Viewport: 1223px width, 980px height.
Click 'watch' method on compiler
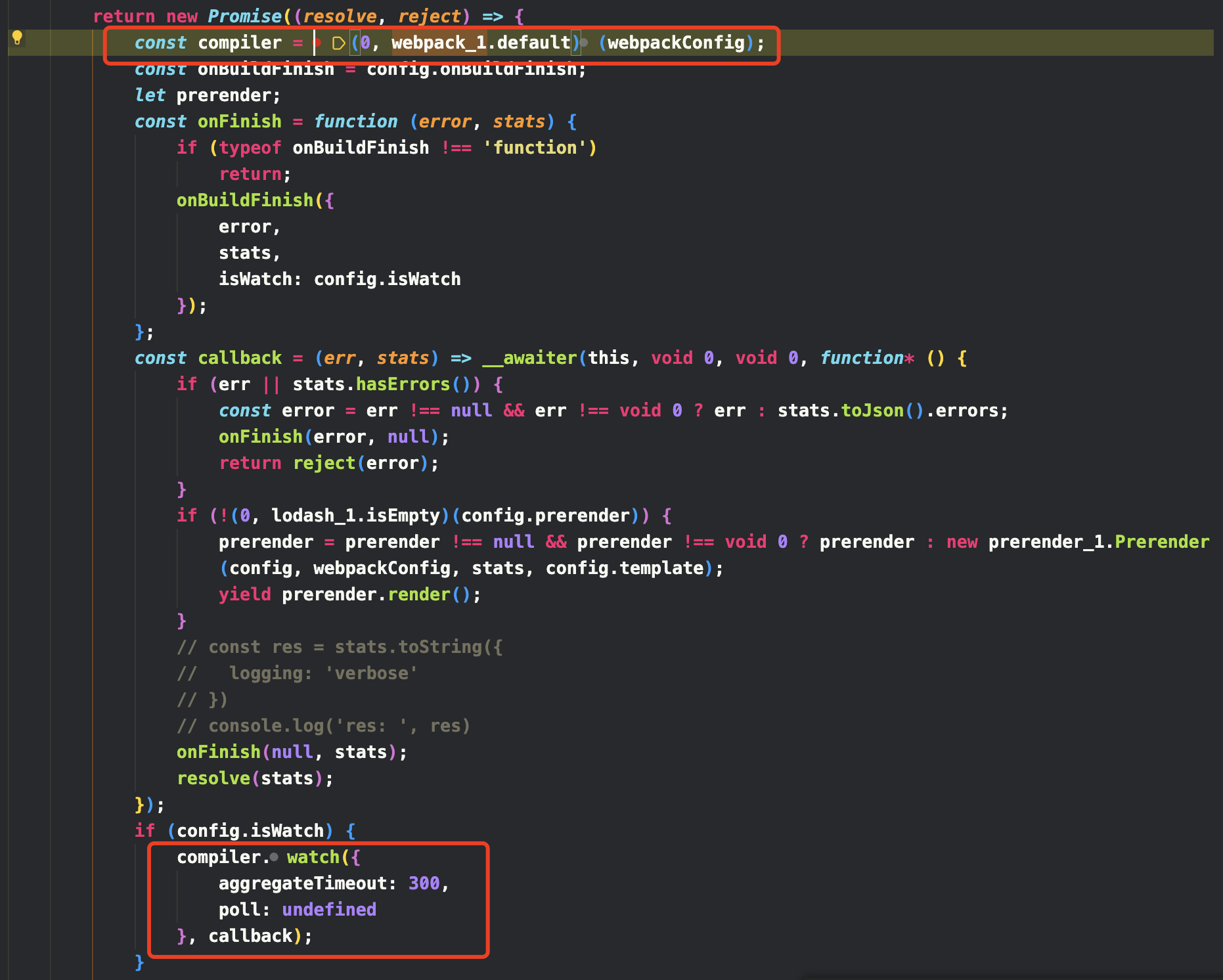pyautogui.click(x=313, y=857)
